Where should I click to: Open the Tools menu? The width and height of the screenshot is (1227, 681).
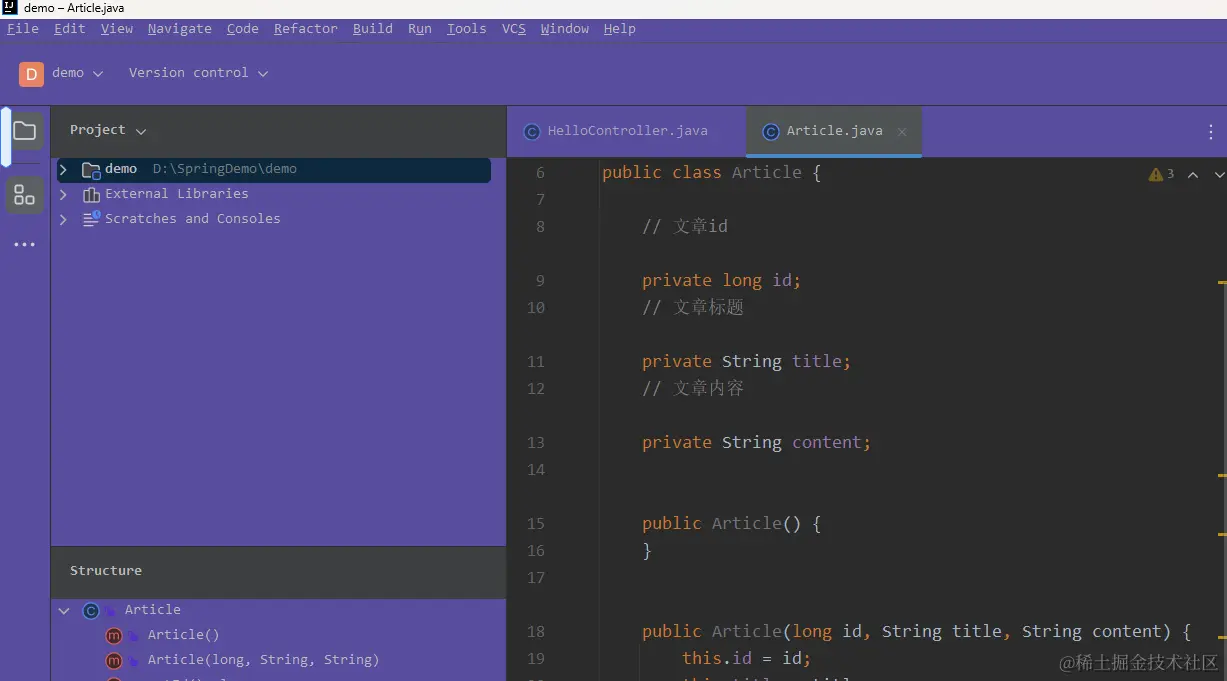point(467,29)
